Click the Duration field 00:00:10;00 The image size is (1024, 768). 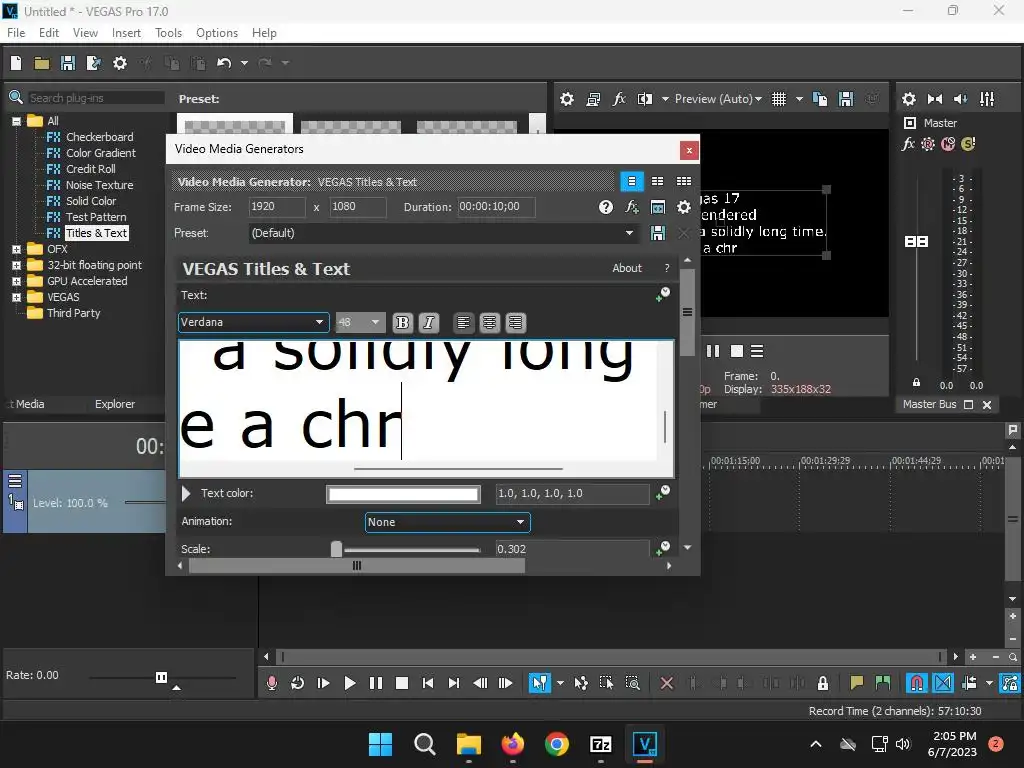(x=496, y=206)
